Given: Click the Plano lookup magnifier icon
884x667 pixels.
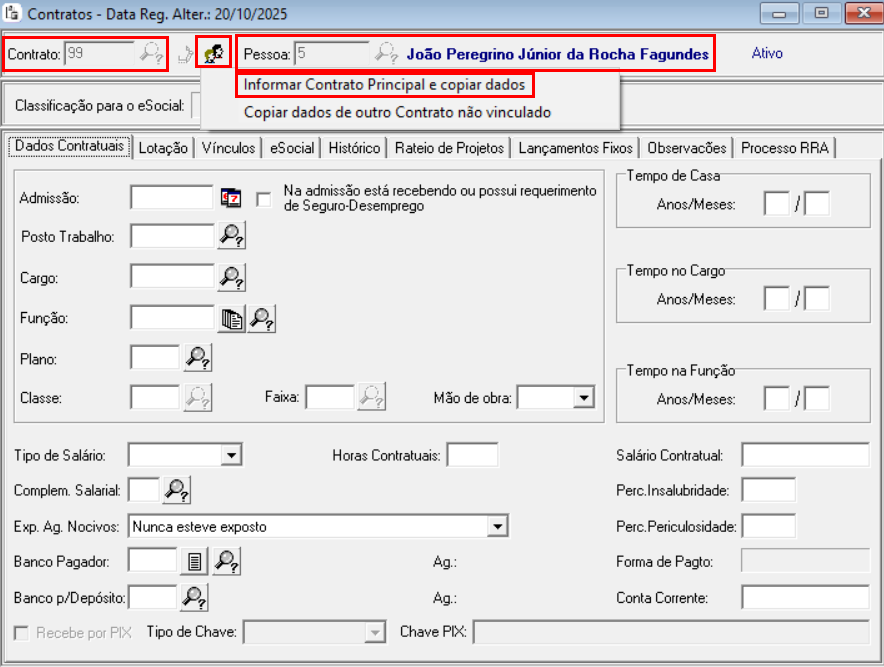Looking at the screenshot, I should click(197, 357).
